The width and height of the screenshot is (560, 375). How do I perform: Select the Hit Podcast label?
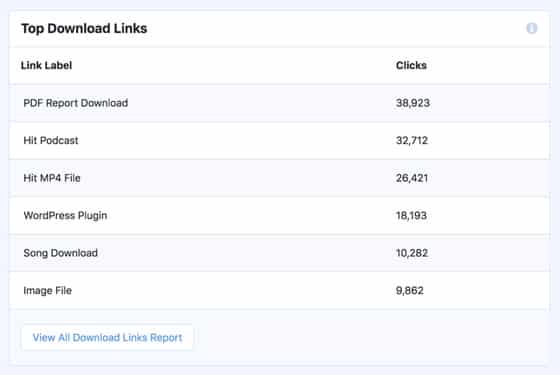click(51, 140)
